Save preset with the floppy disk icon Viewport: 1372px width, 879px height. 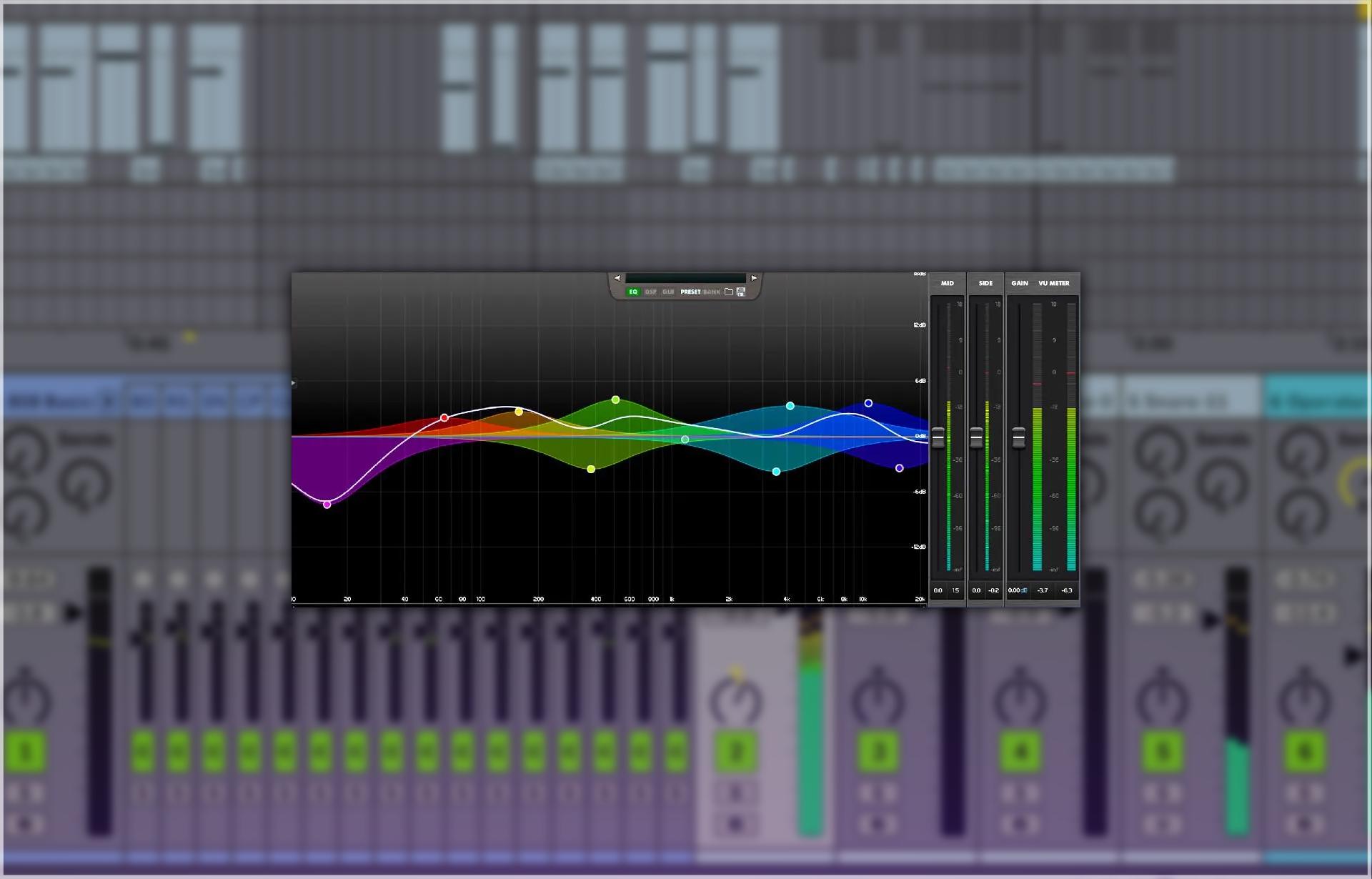coord(741,292)
